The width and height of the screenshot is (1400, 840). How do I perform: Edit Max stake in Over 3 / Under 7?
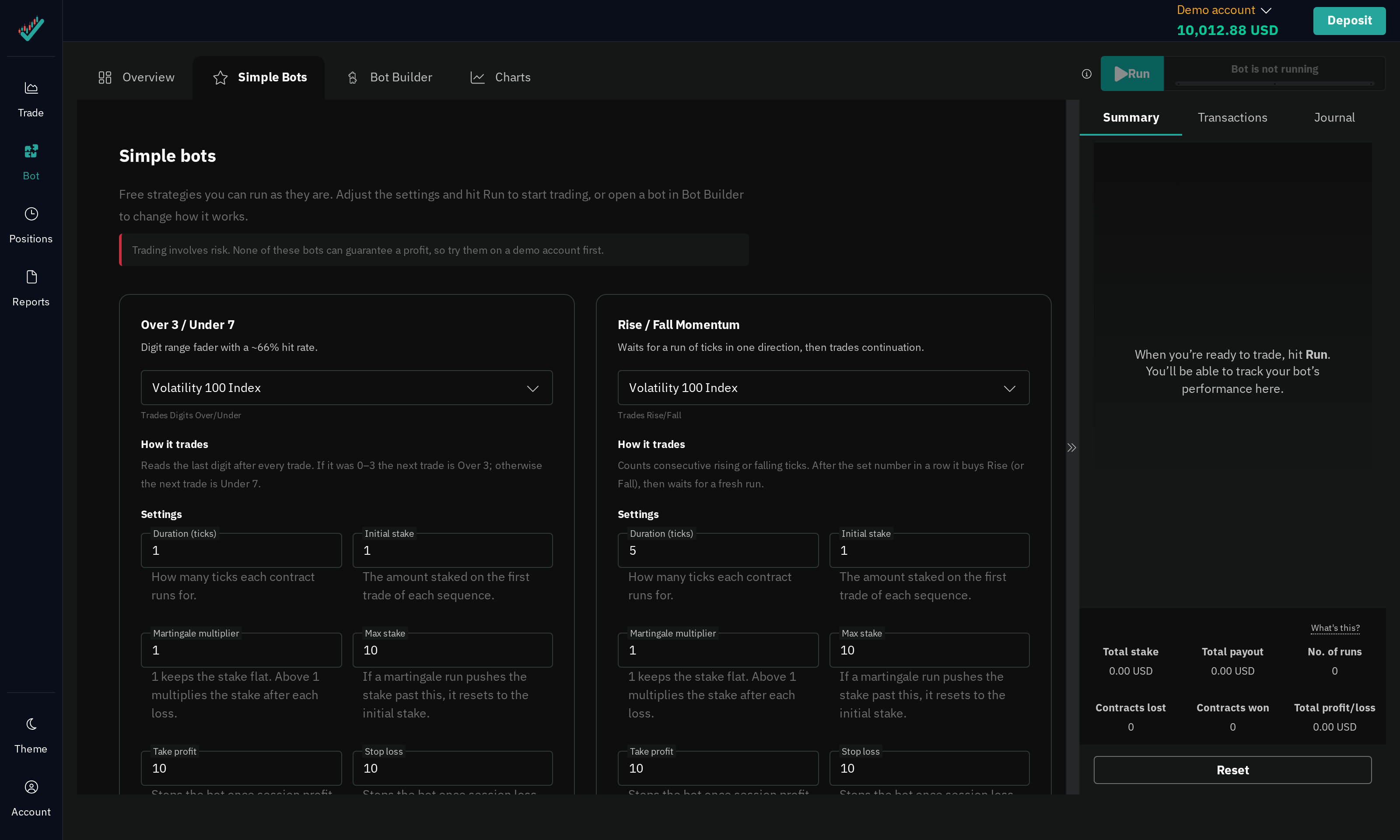coord(452,650)
